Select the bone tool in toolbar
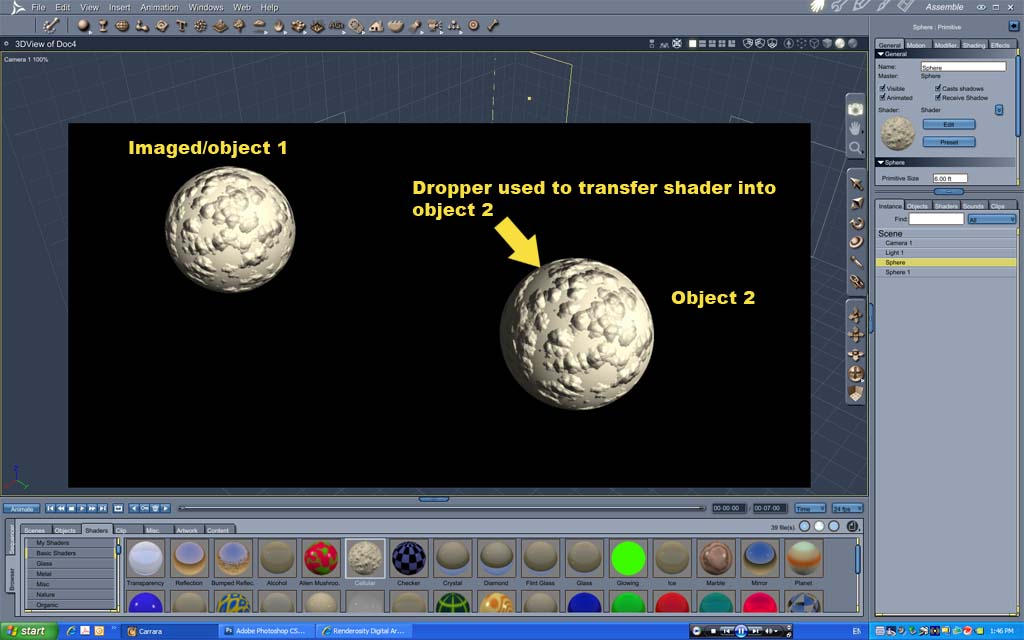The image size is (1024, 640). click(x=493, y=25)
